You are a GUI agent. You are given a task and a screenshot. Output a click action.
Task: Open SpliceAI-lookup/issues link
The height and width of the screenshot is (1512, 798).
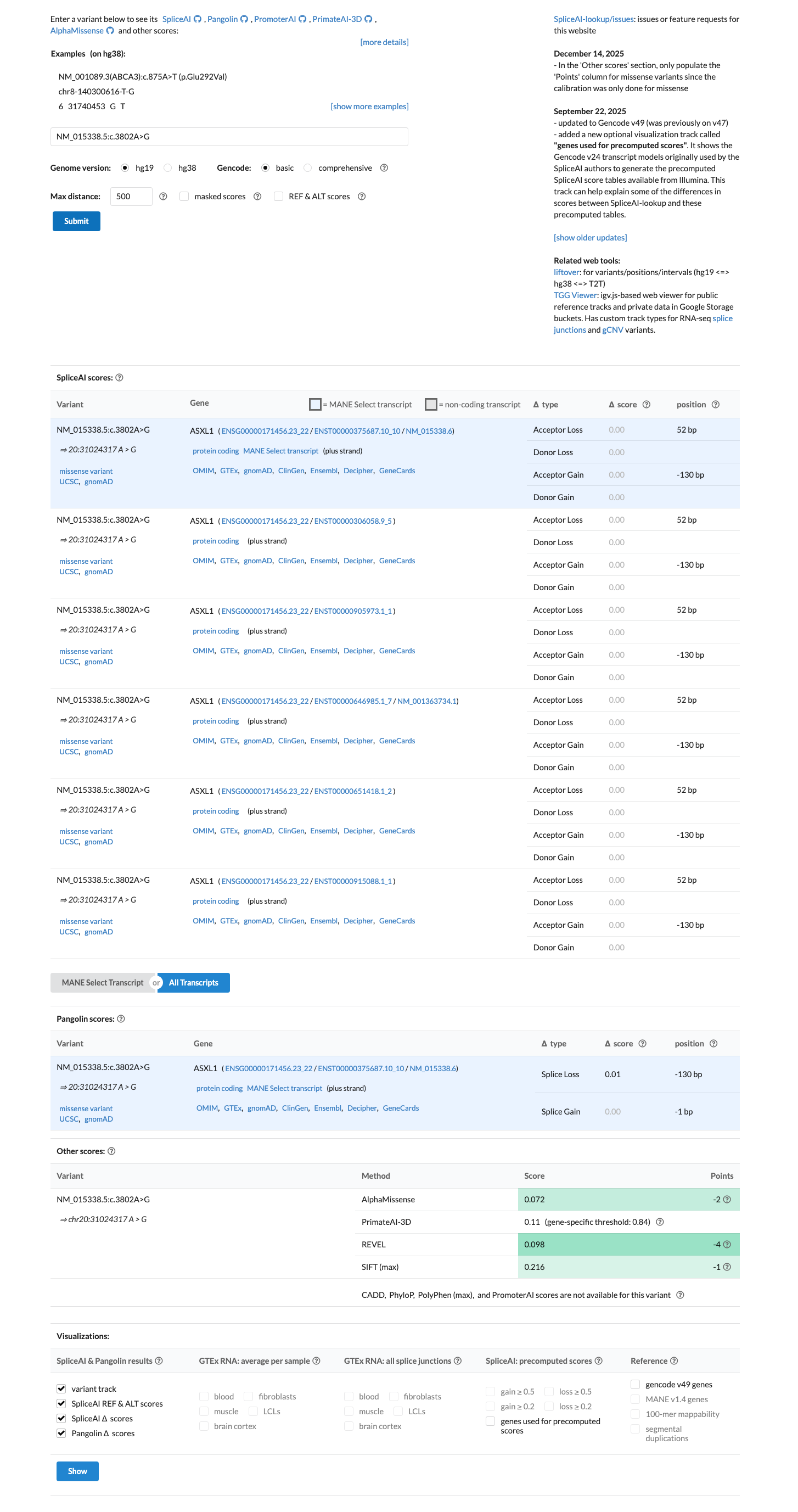tap(594, 19)
